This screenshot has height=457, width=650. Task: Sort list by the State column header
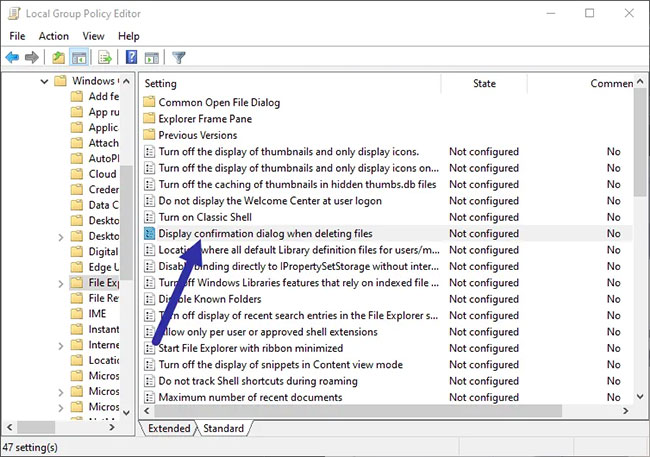tap(484, 84)
